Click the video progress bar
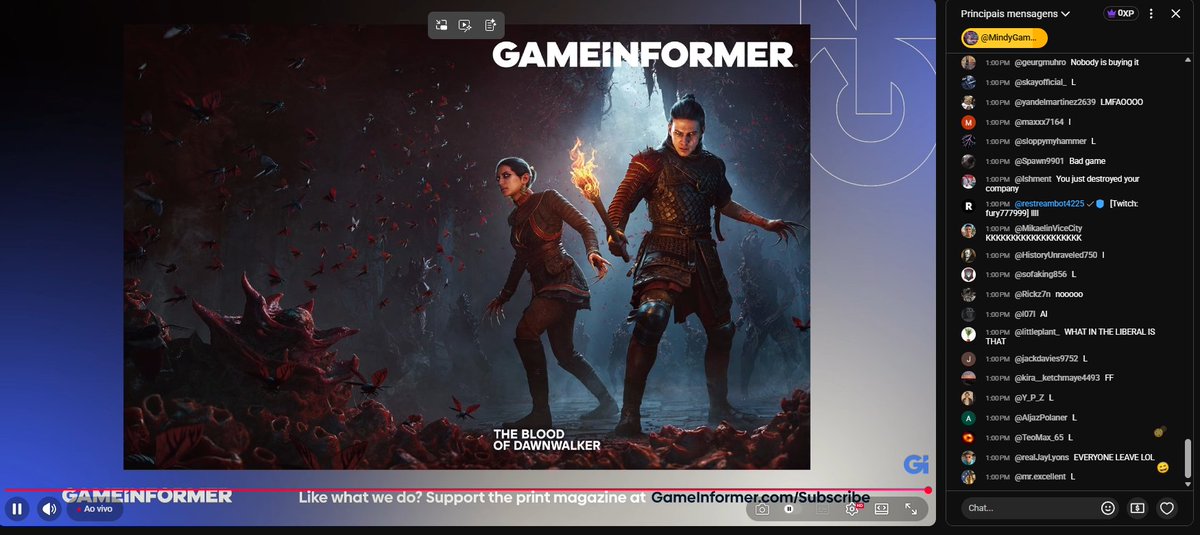This screenshot has height=535, width=1200. click(467, 490)
